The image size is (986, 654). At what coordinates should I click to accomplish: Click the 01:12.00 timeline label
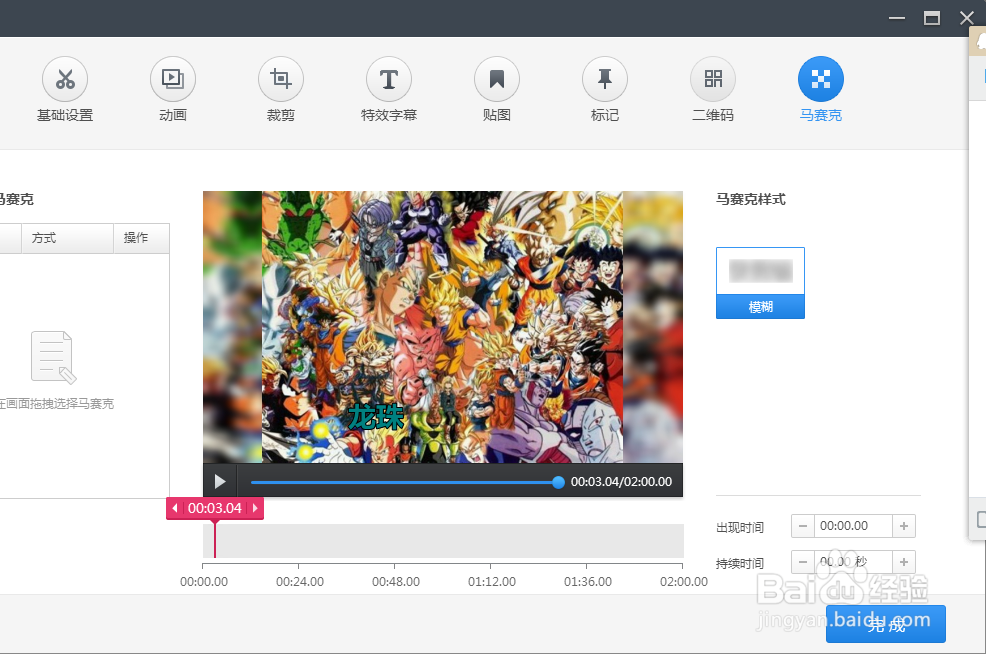point(492,582)
